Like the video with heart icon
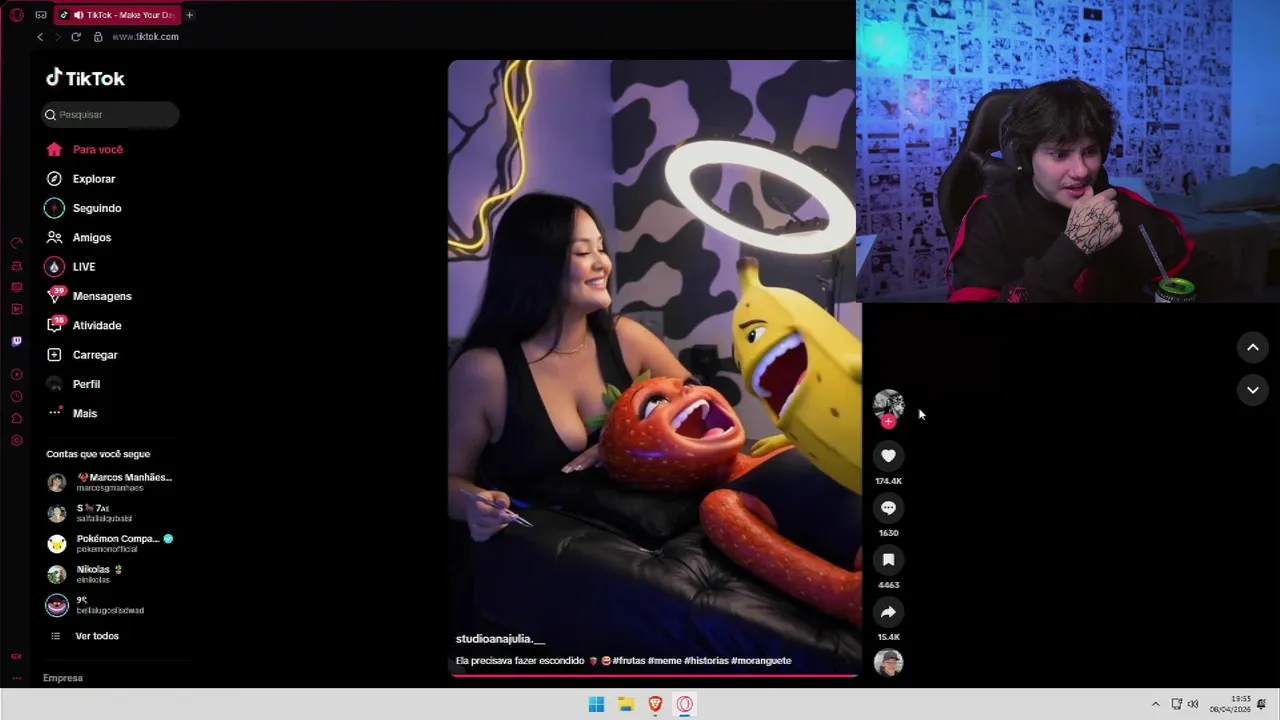This screenshot has width=1280, height=720. pos(888,456)
